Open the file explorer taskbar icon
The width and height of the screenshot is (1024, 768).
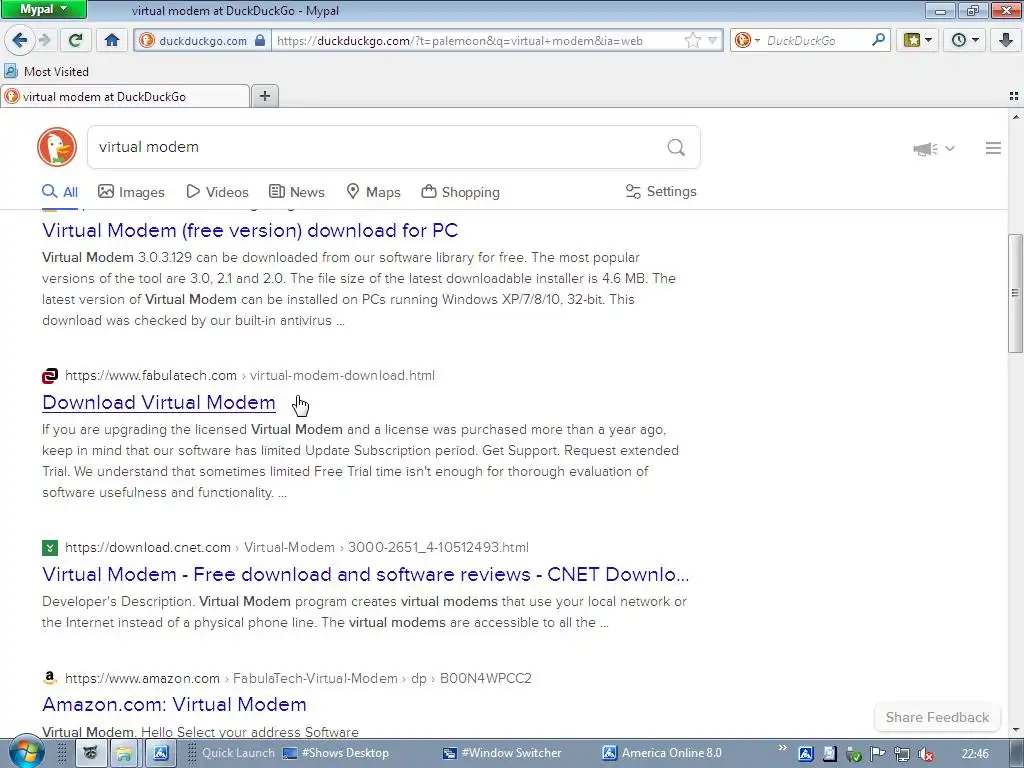tap(123, 753)
